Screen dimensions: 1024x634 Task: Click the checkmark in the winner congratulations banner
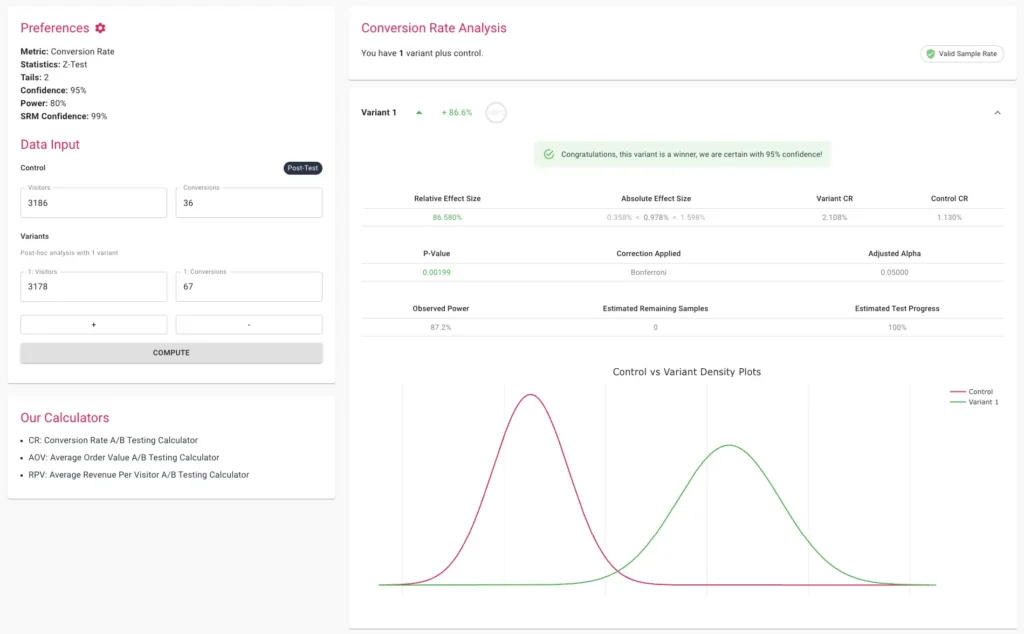[549, 154]
